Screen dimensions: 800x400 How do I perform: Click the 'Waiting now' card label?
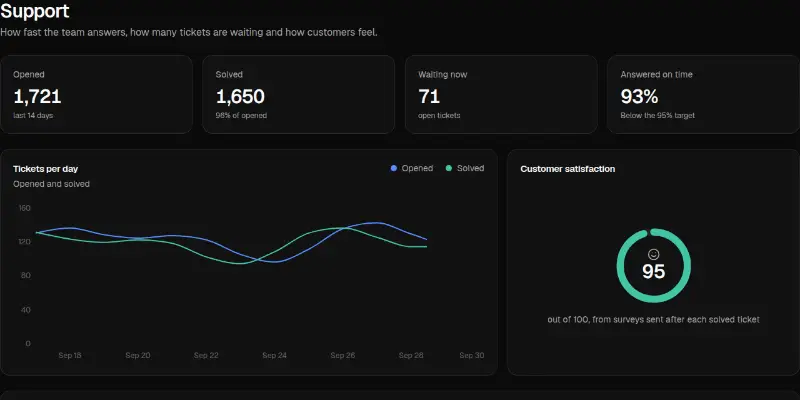[442, 74]
